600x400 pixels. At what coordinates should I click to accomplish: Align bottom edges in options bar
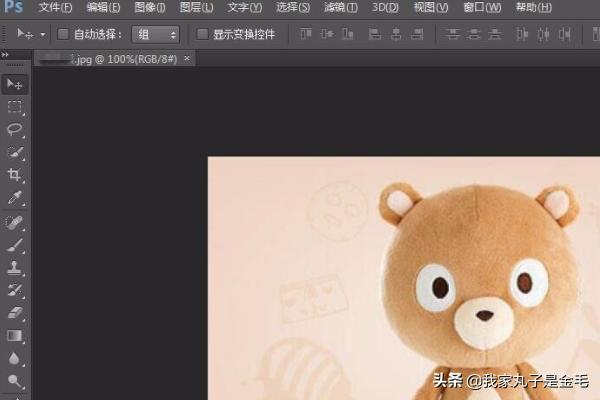coord(348,34)
